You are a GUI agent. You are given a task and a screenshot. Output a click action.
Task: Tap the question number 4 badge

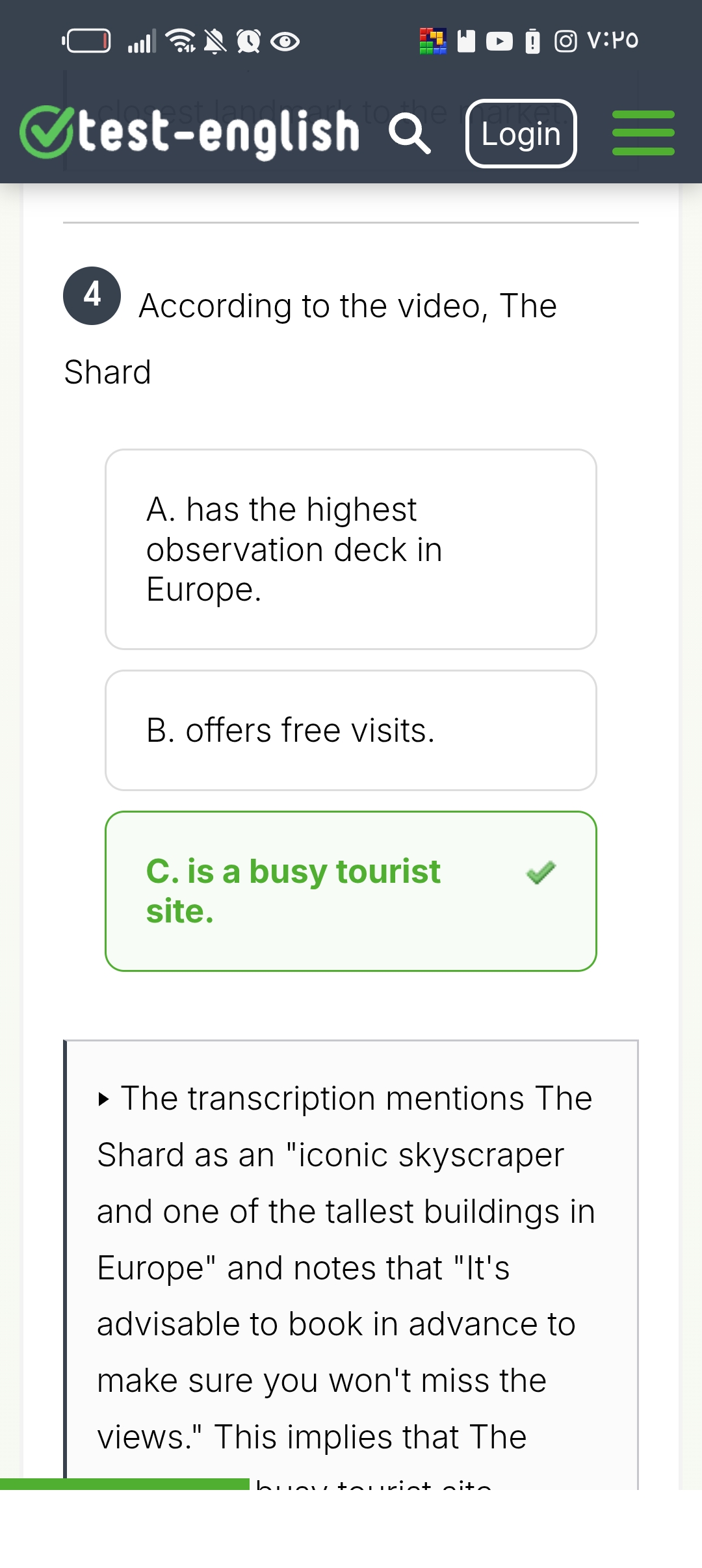click(x=92, y=295)
